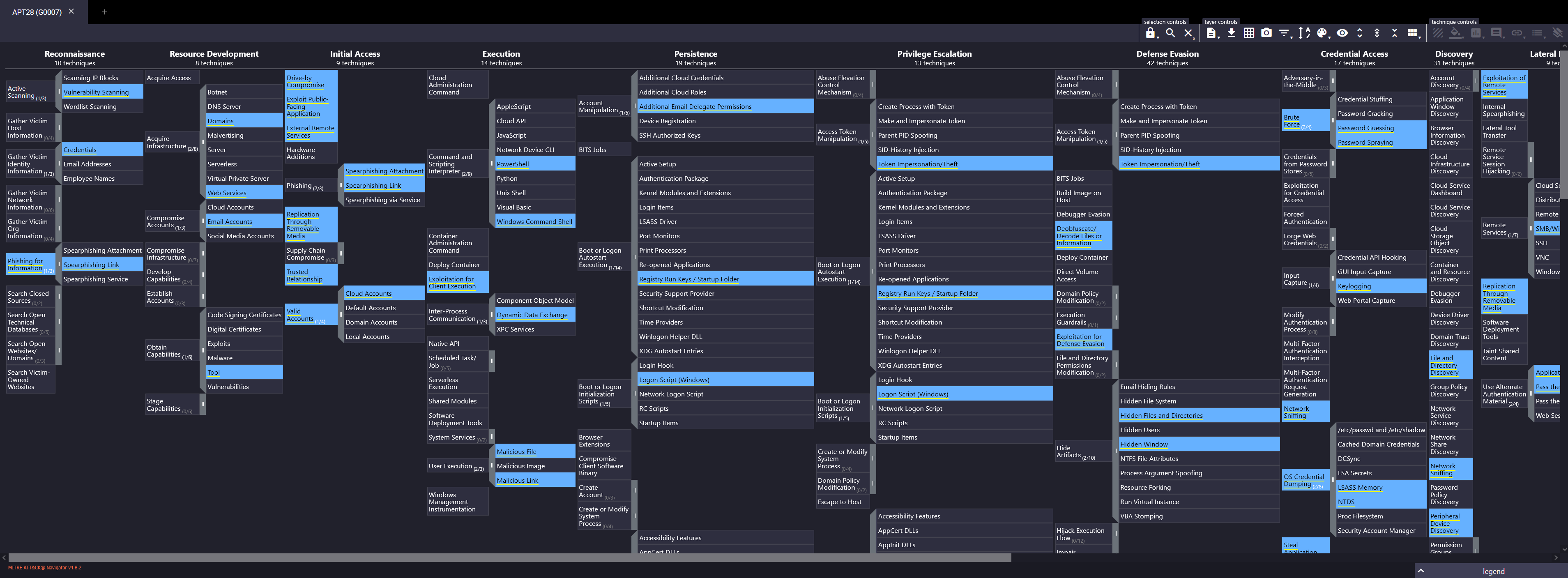Select the LSASS Memory sub-technique
Screen dimensions: 1568x578
click(x=1381, y=487)
